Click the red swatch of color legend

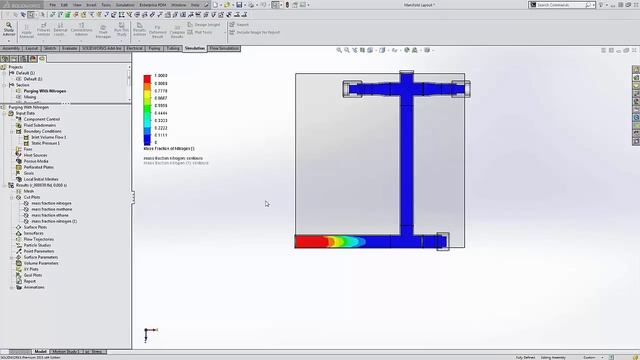(147, 79)
